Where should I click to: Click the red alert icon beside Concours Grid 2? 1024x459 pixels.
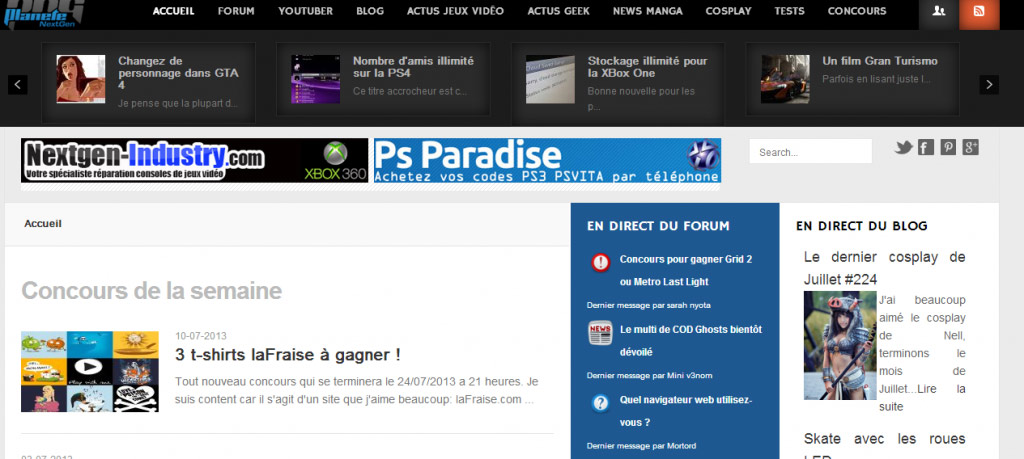point(600,263)
